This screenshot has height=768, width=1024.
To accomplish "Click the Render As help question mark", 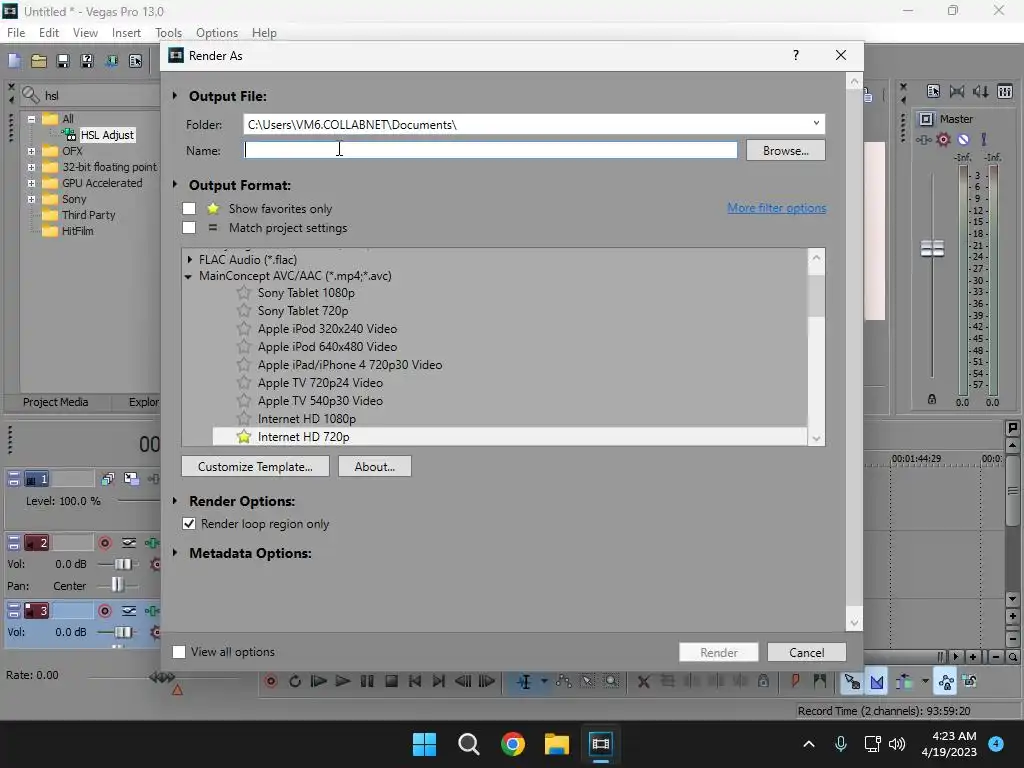I will [x=795, y=56].
